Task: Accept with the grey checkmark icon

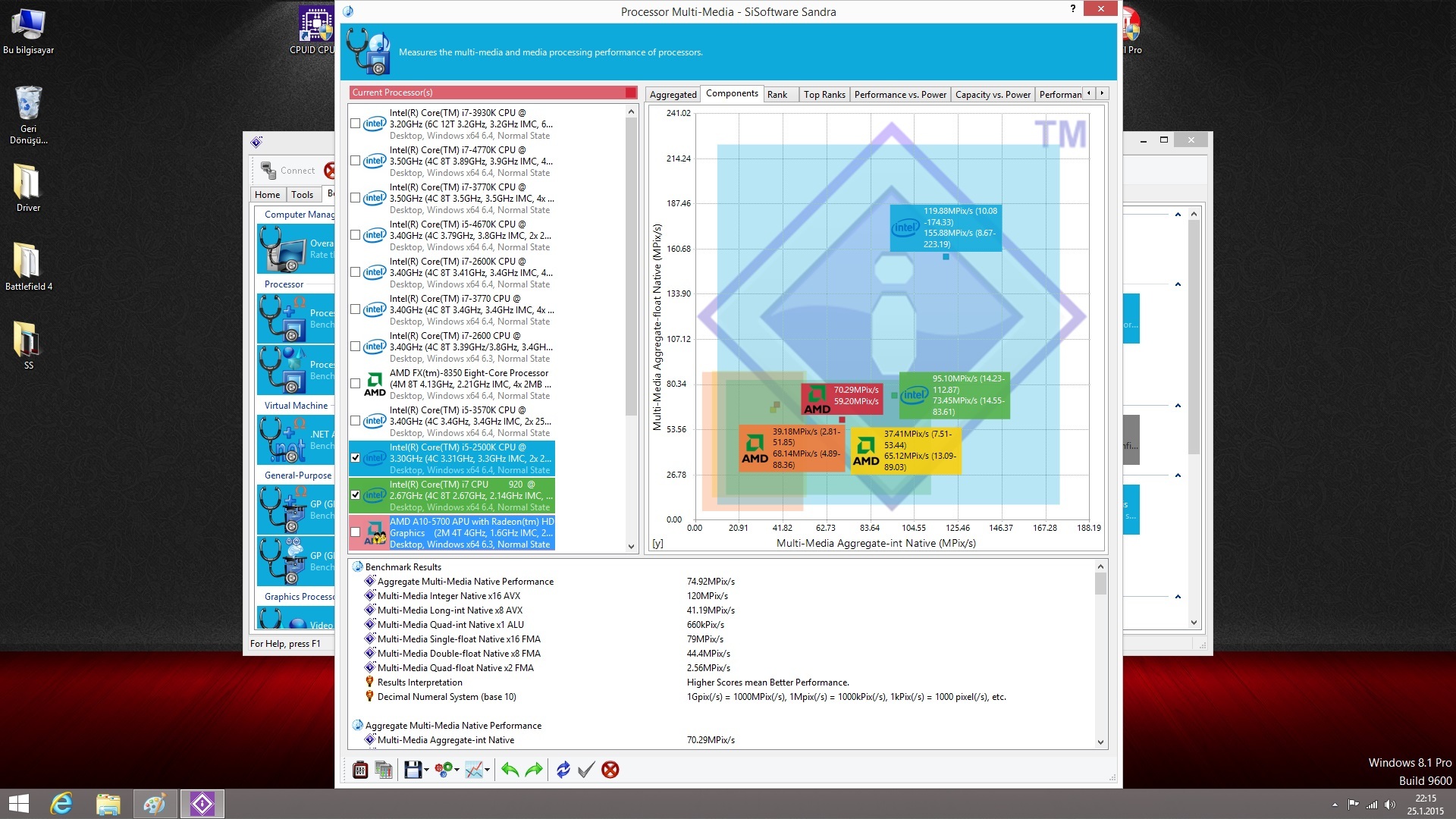Action: click(x=585, y=770)
